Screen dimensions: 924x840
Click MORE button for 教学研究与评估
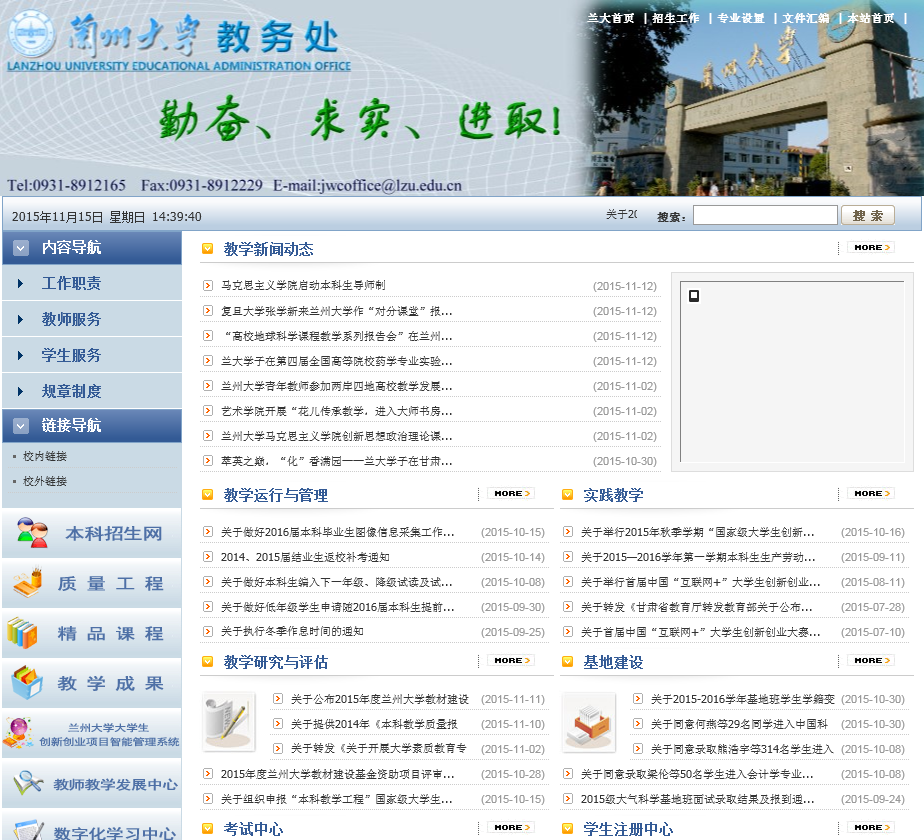point(511,660)
